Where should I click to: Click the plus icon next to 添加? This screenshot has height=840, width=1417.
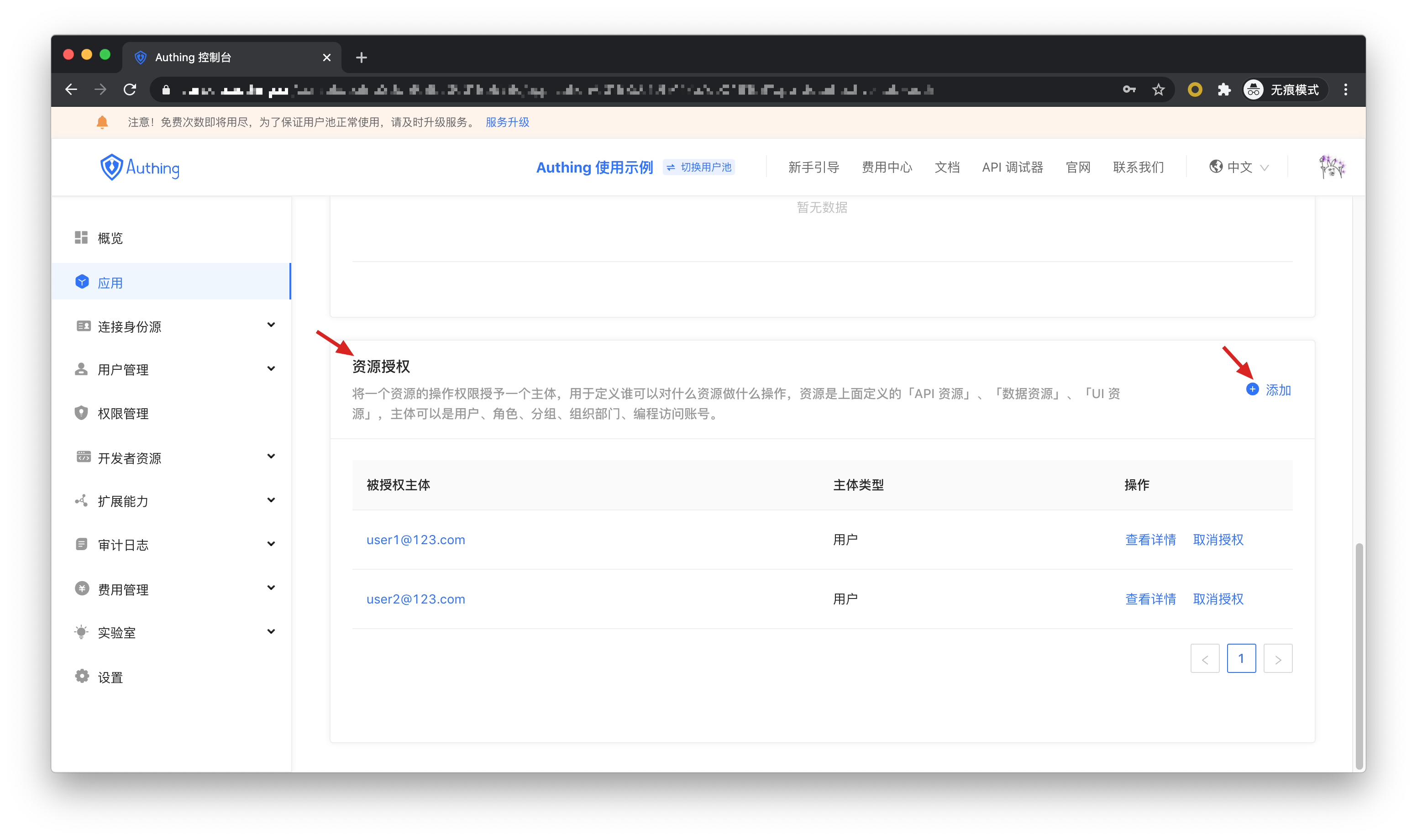tap(1252, 389)
